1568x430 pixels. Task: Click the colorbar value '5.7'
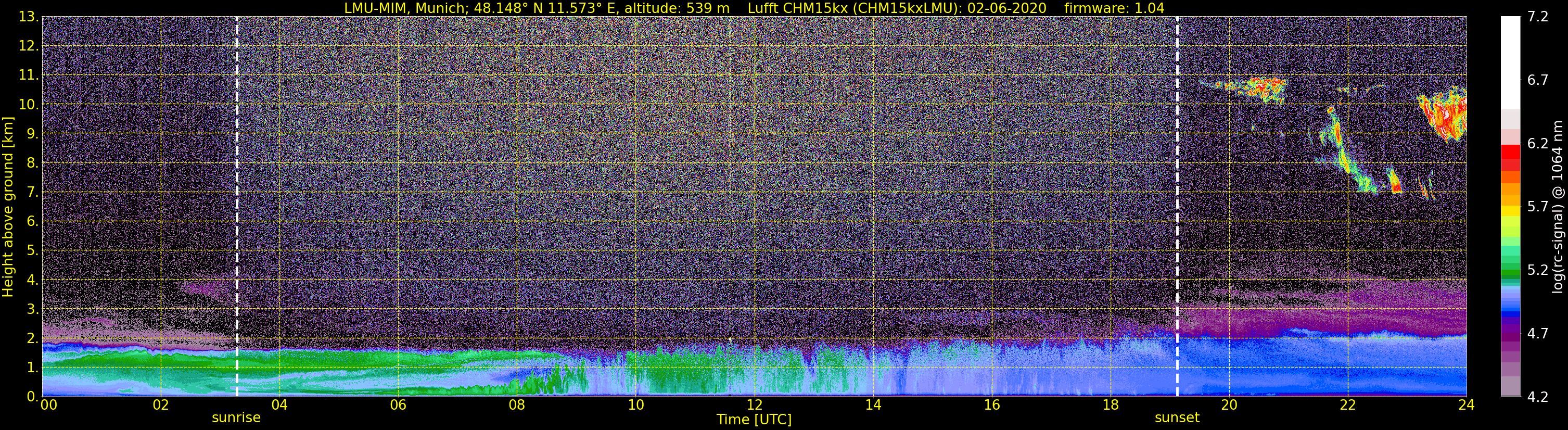point(1538,207)
